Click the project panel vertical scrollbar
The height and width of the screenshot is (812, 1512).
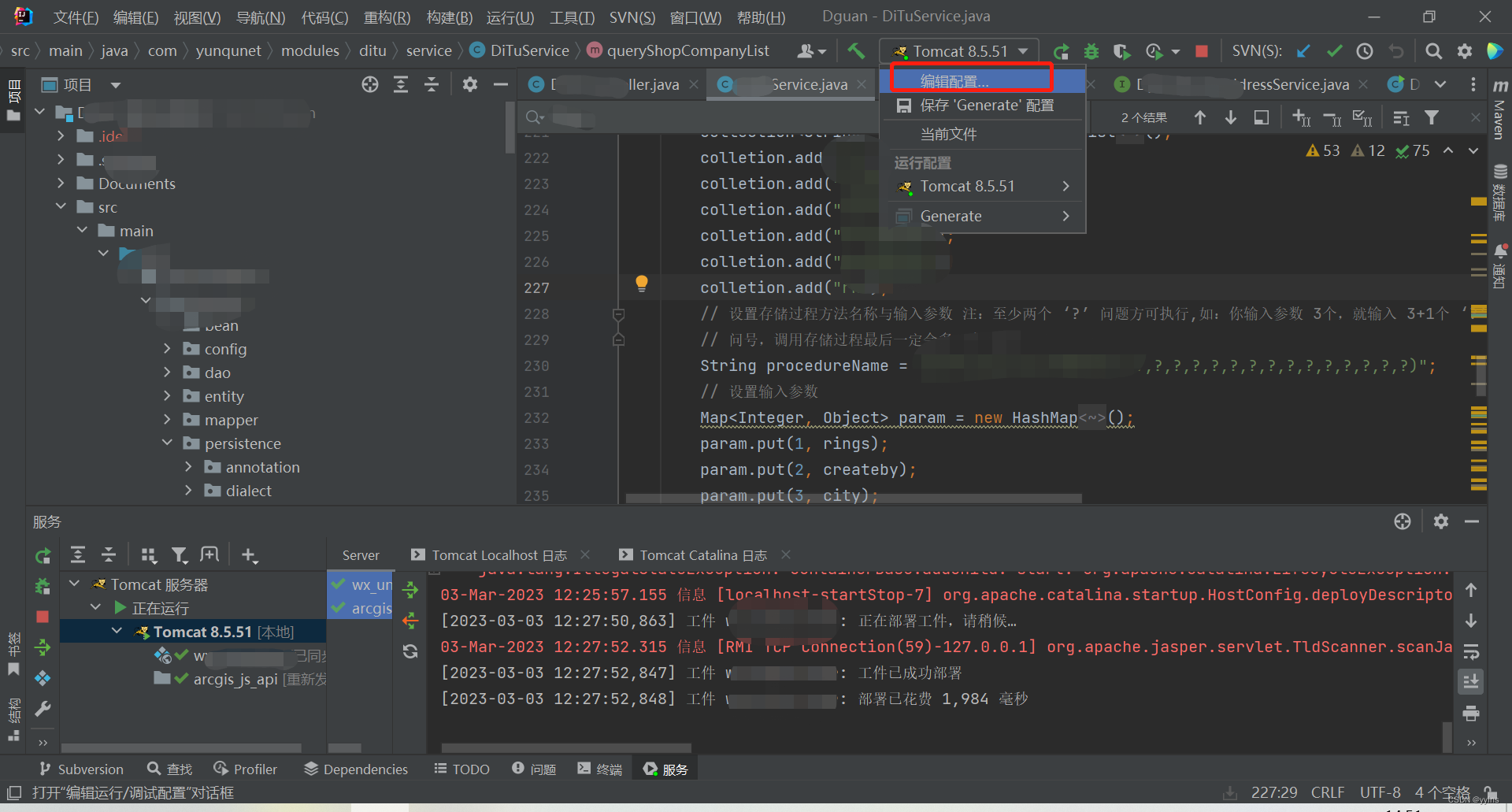(x=510, y=126)
